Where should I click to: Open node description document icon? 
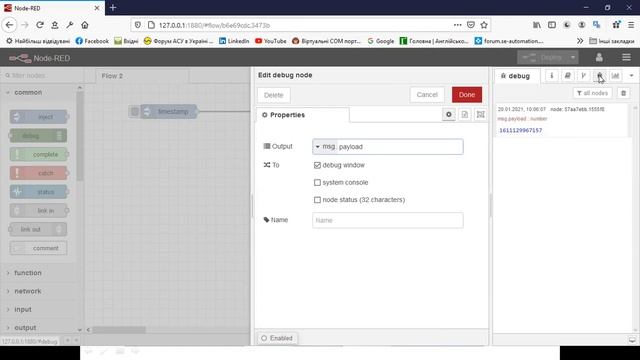pos(464,115)
